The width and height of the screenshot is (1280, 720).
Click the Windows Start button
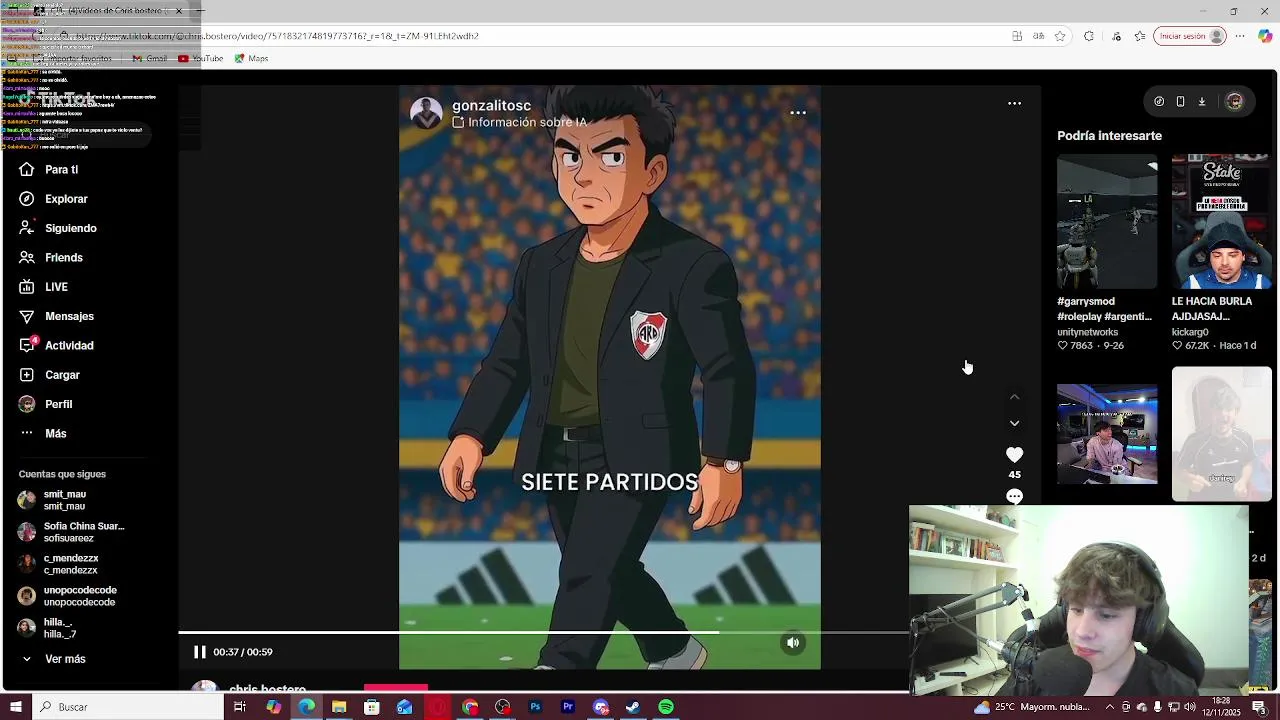click(x=15, y=707)
